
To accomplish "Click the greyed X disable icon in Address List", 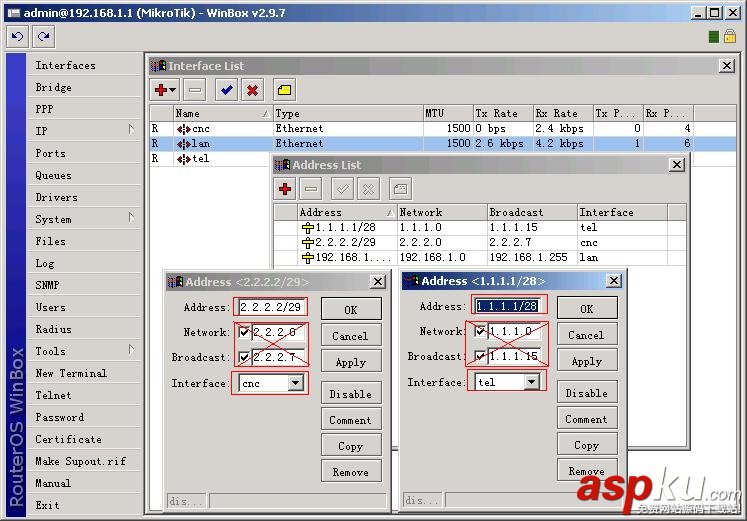I will pos(368,189).
